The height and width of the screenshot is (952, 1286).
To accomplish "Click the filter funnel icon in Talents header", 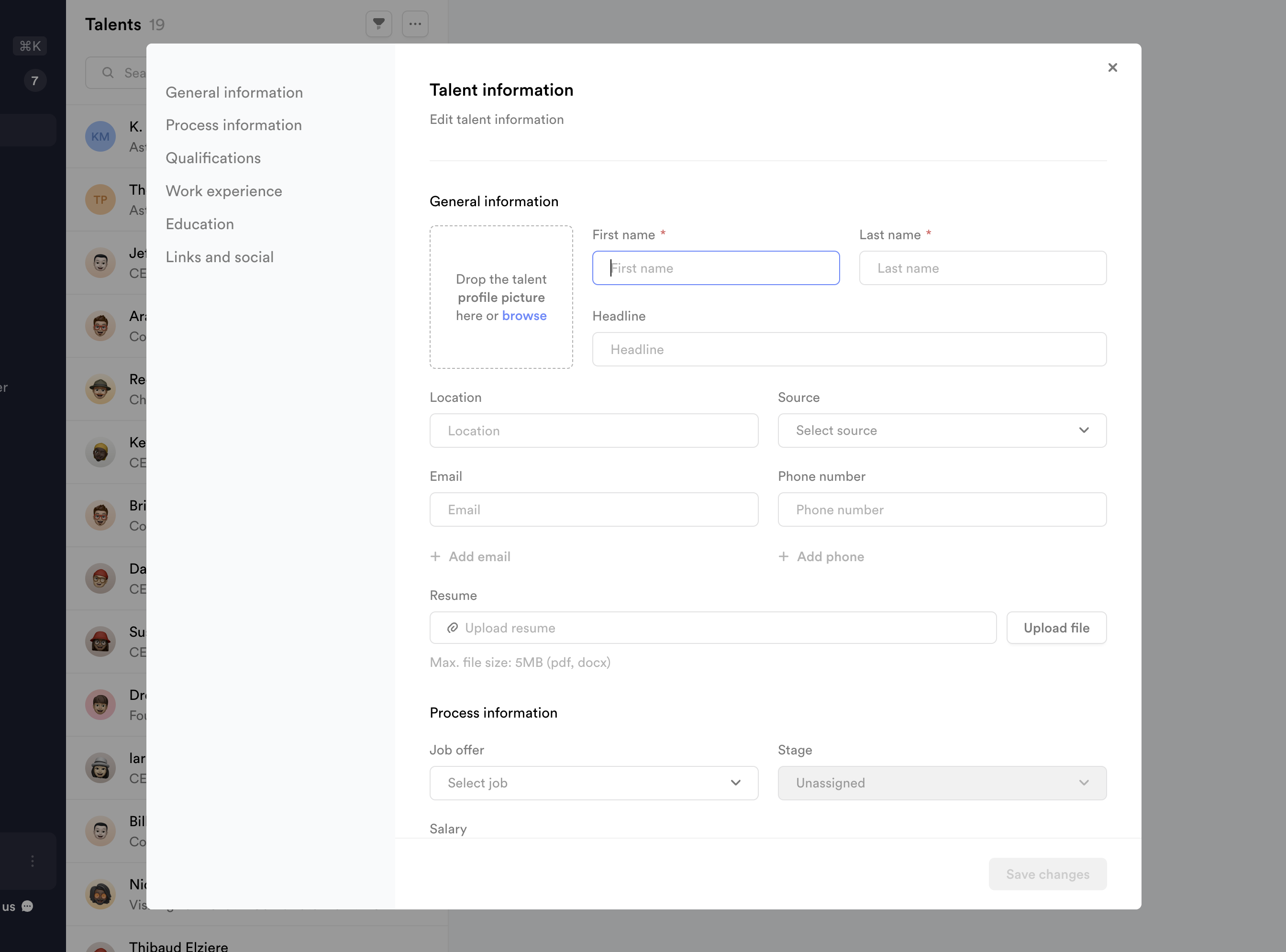I will pyautogui.click(x=378, y=23).
